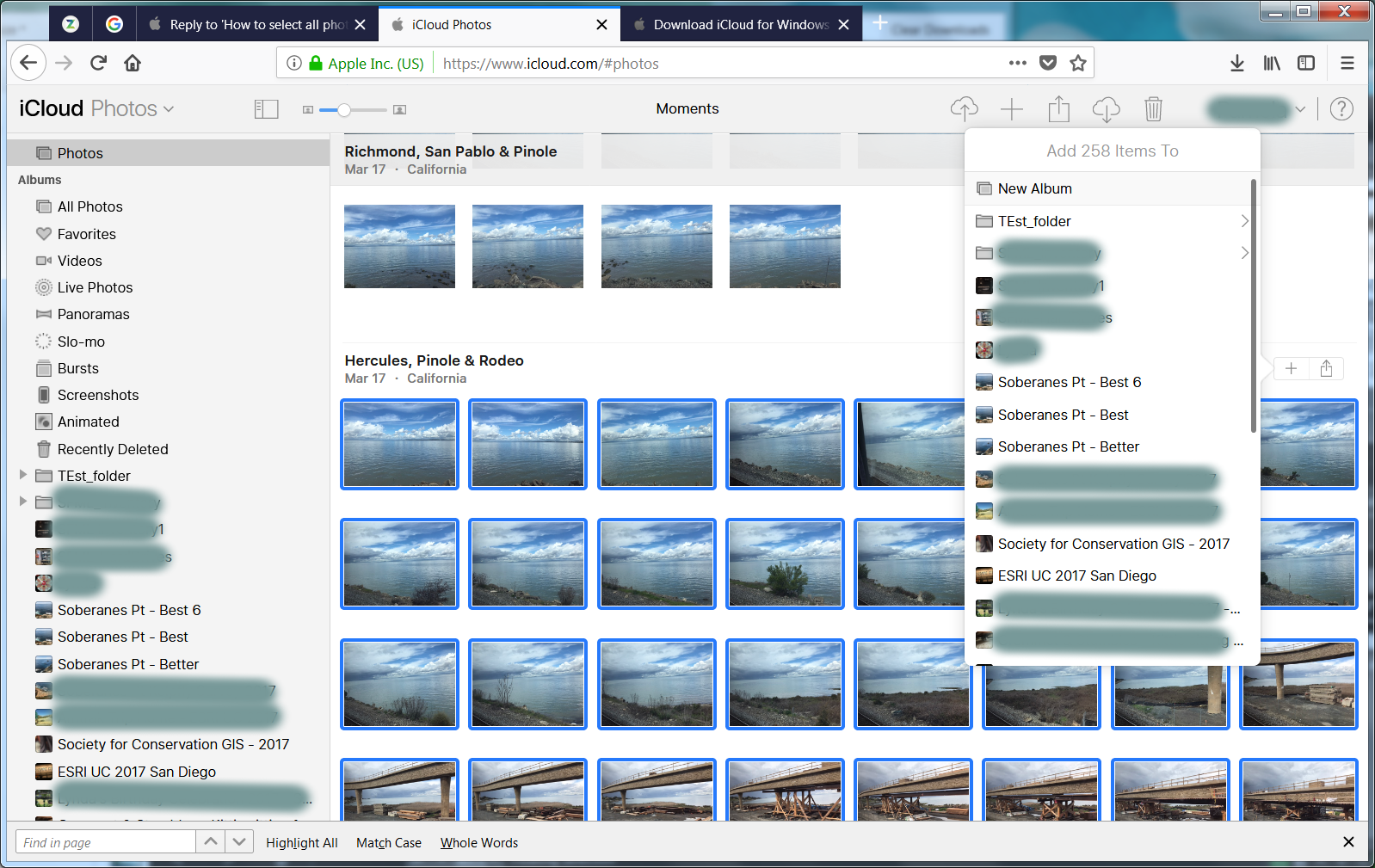This screenshot has height=868, width=1375.
Task: Close the iCloud Photos tab
Action: tap(601, 25)
